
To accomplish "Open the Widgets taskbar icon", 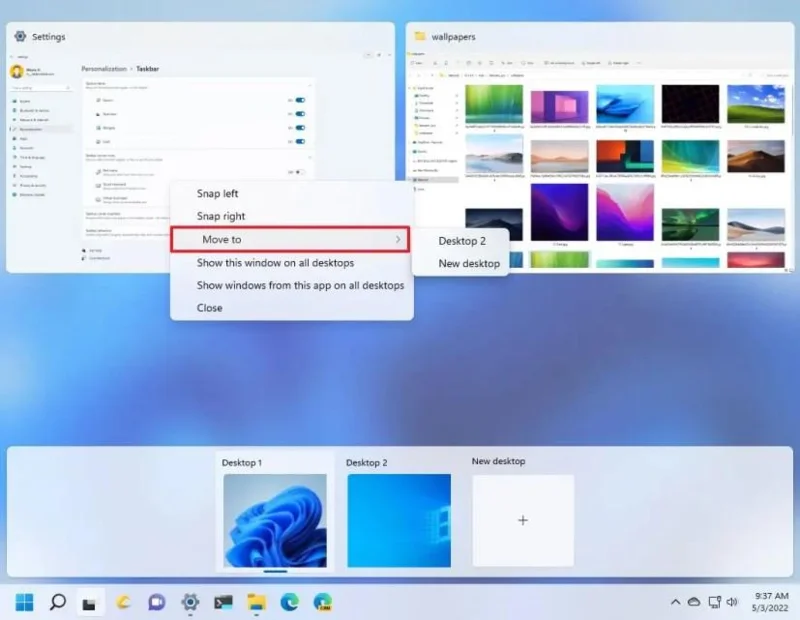I will tap(123, 603).
